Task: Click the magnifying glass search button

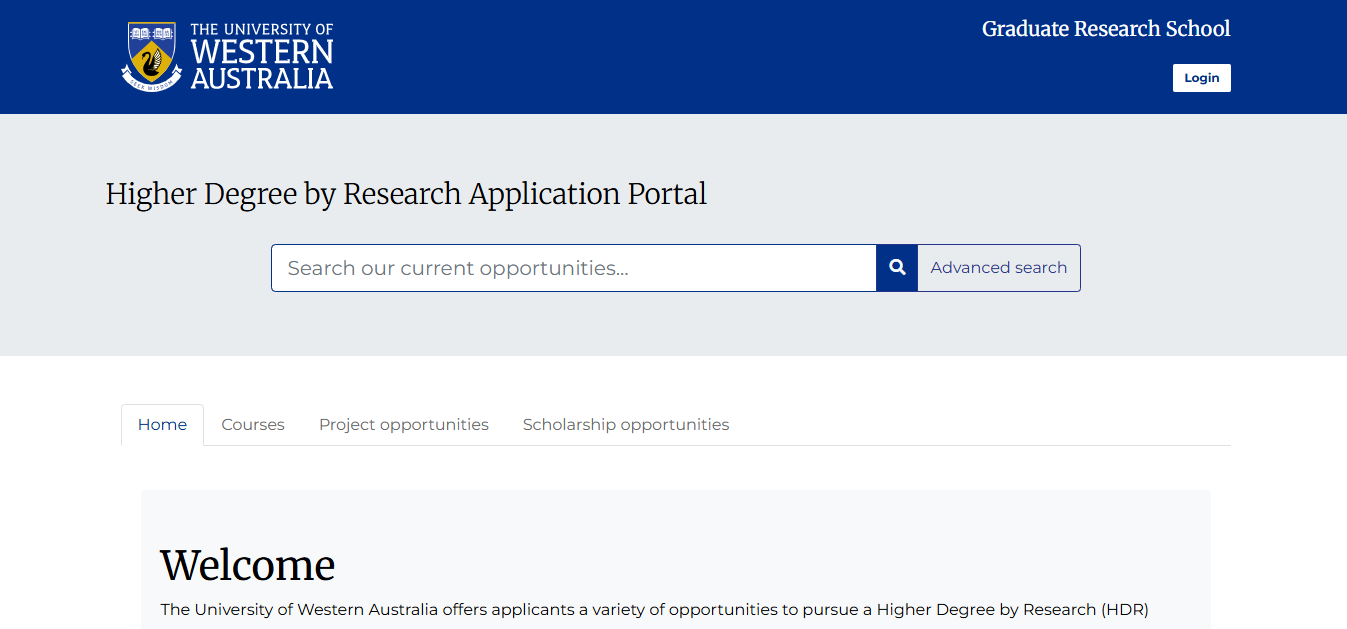Action: [897, 268]
